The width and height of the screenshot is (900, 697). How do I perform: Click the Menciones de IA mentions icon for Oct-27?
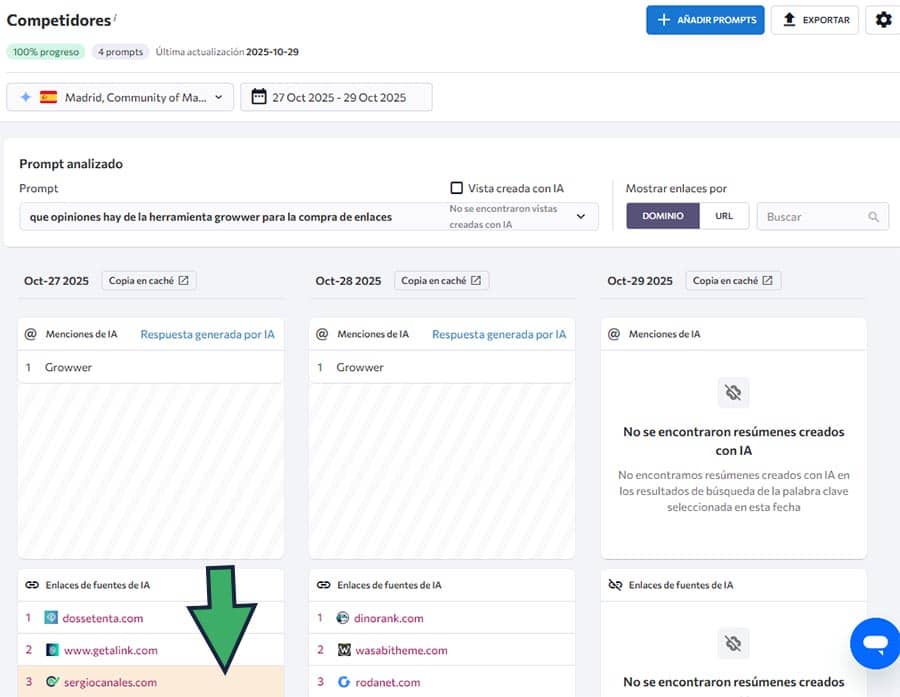pos(31,334)
